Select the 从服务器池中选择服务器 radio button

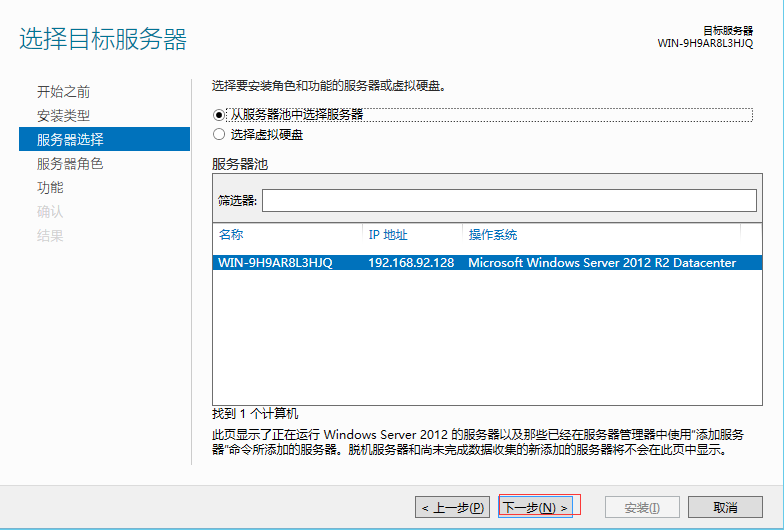(x=219, y=115)
